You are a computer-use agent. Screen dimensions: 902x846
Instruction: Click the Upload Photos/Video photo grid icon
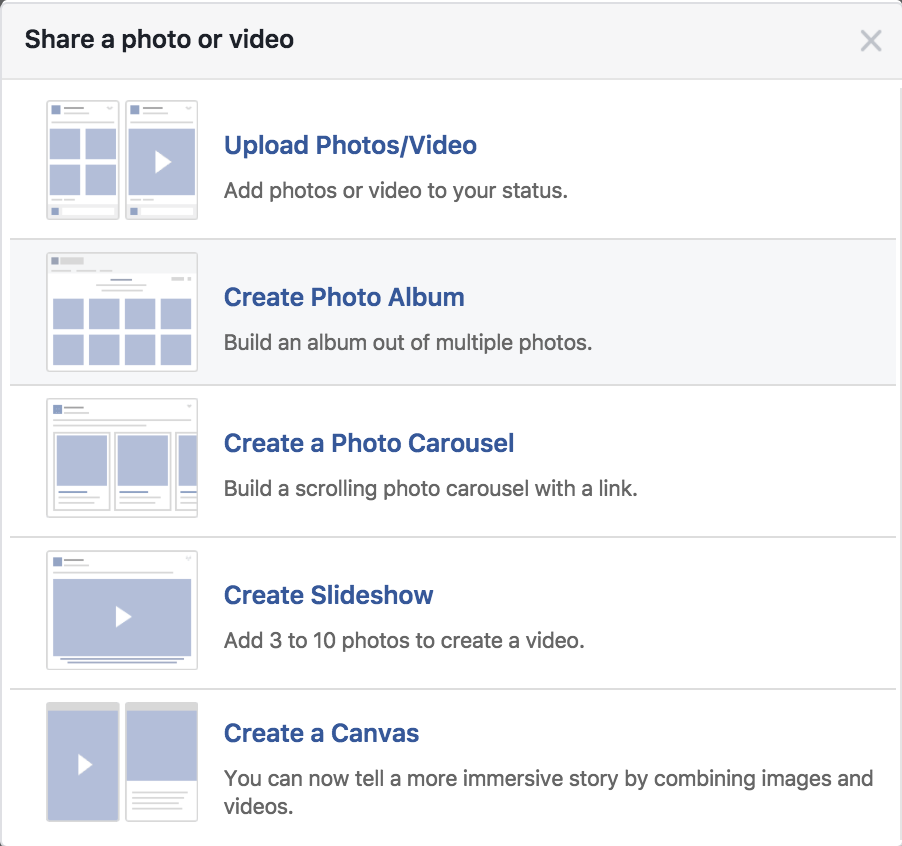click(83, 160)
